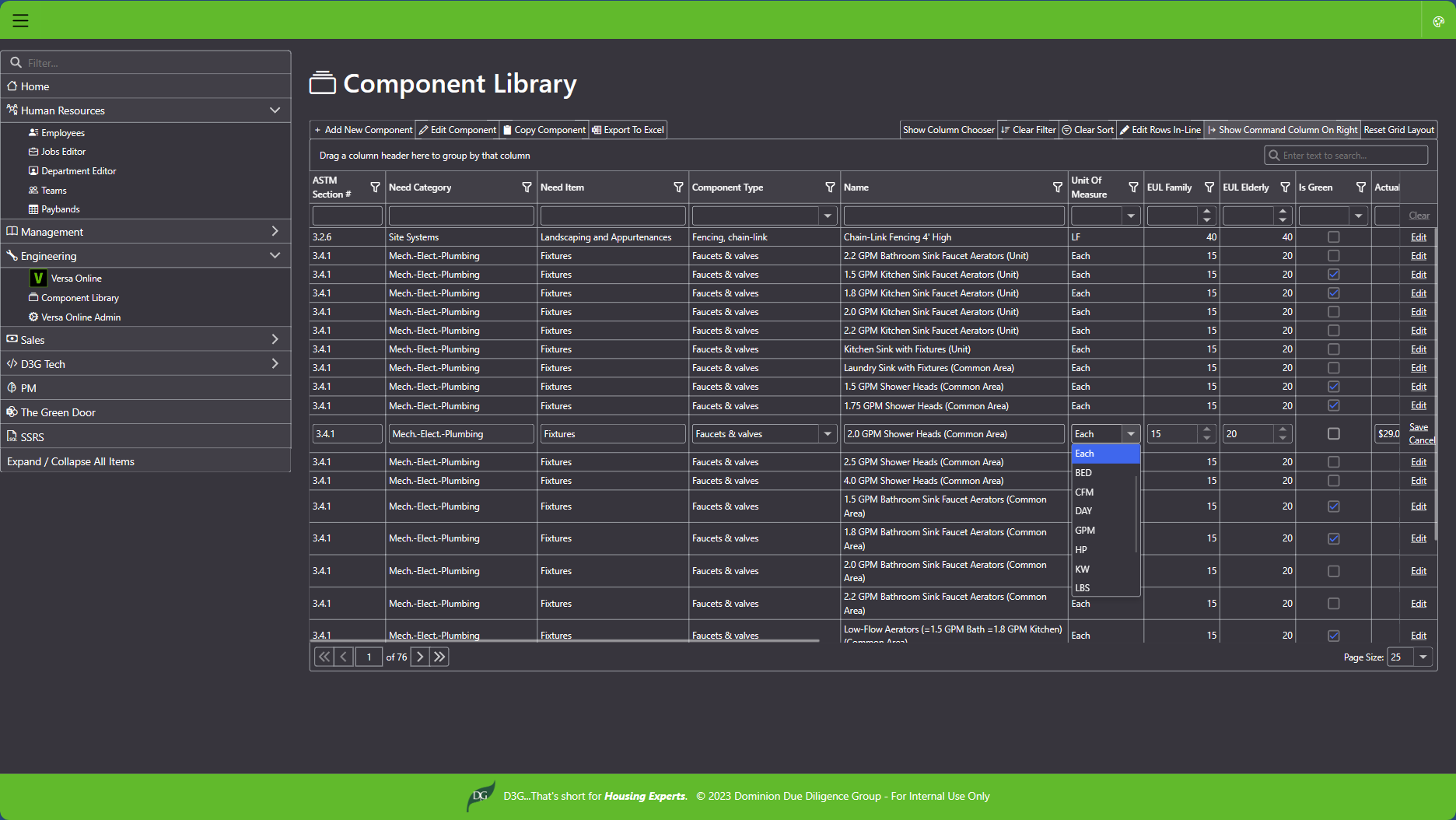Jump to the last page of the grid
This screenshot has width=1456, height=820.
(439, 657)
